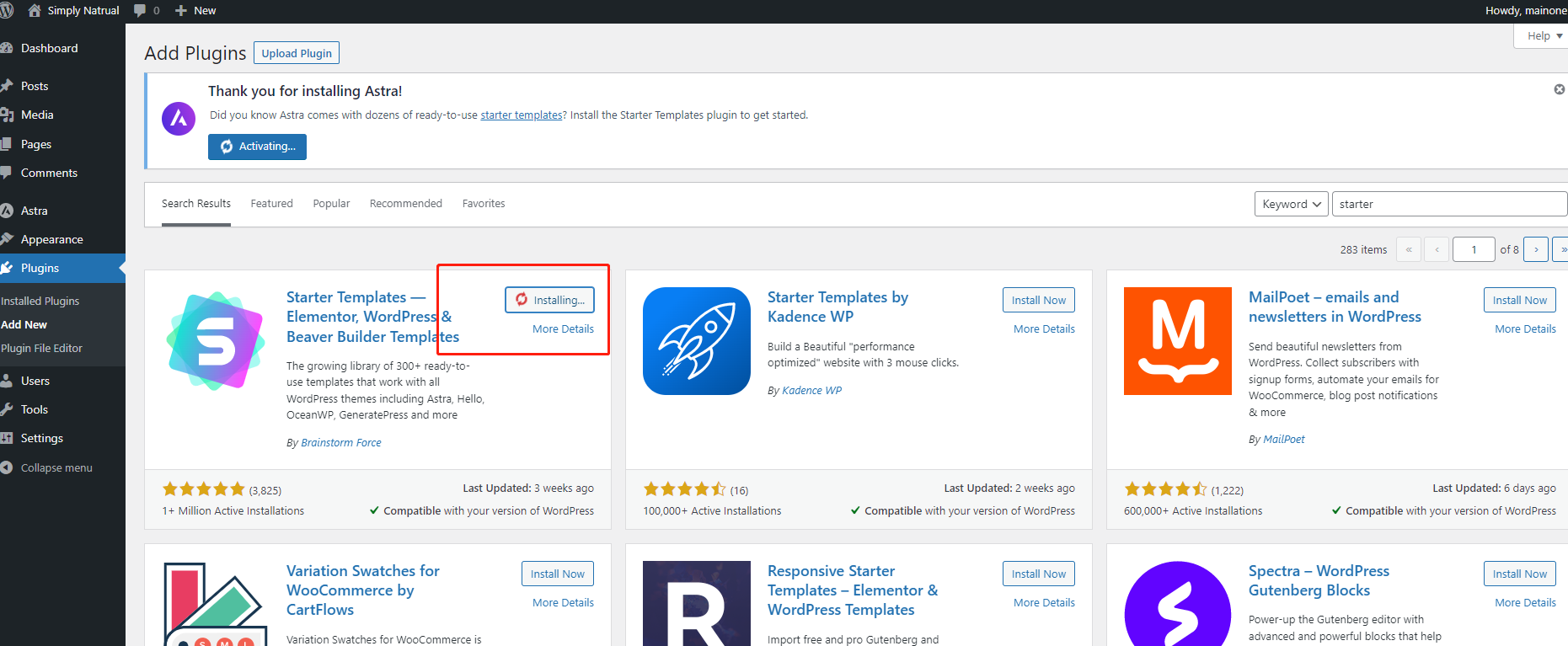Image resolution: width=1568 pixels, height=646 pixels.
Task: Click the plugin search input field
Action: [1448, 204]
